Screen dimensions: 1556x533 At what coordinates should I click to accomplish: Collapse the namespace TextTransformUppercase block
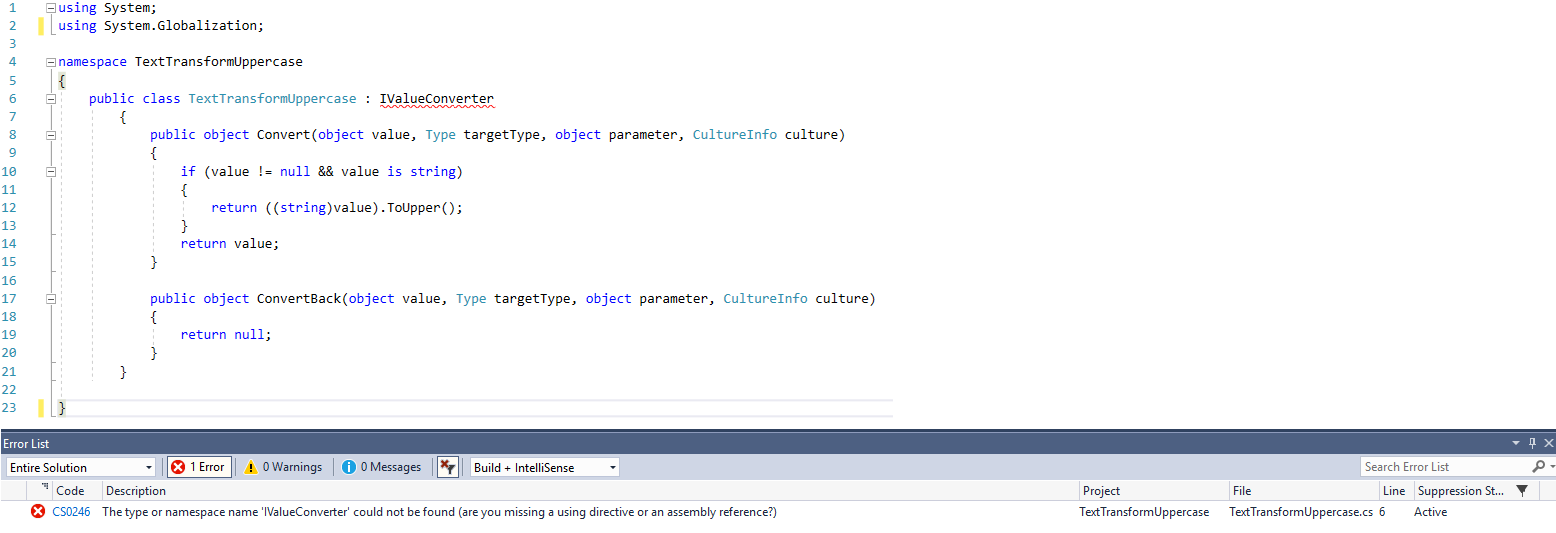tap(50, 62)
